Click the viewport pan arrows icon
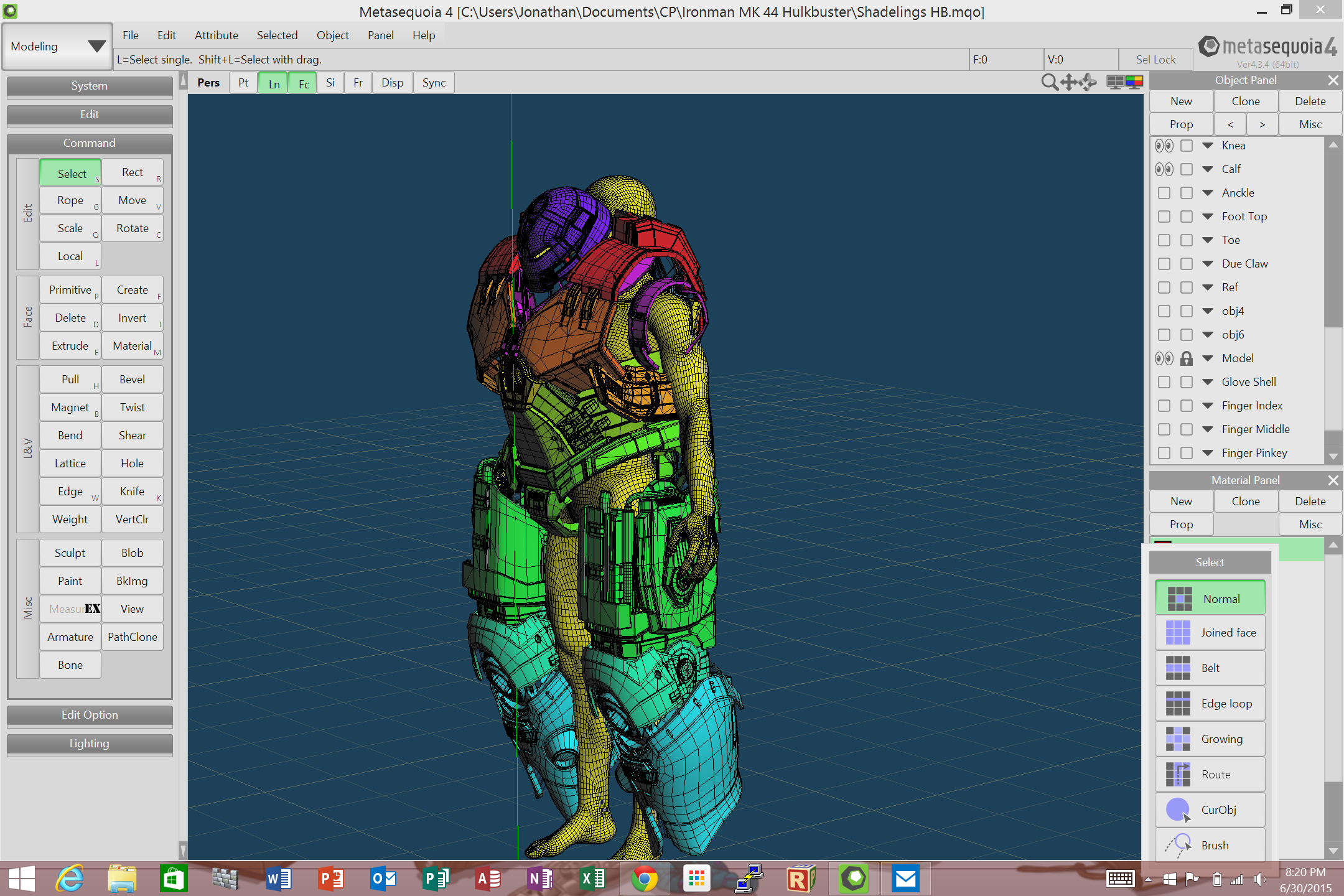Screen dimensions: 1344x896 [x=1069, y=82]
